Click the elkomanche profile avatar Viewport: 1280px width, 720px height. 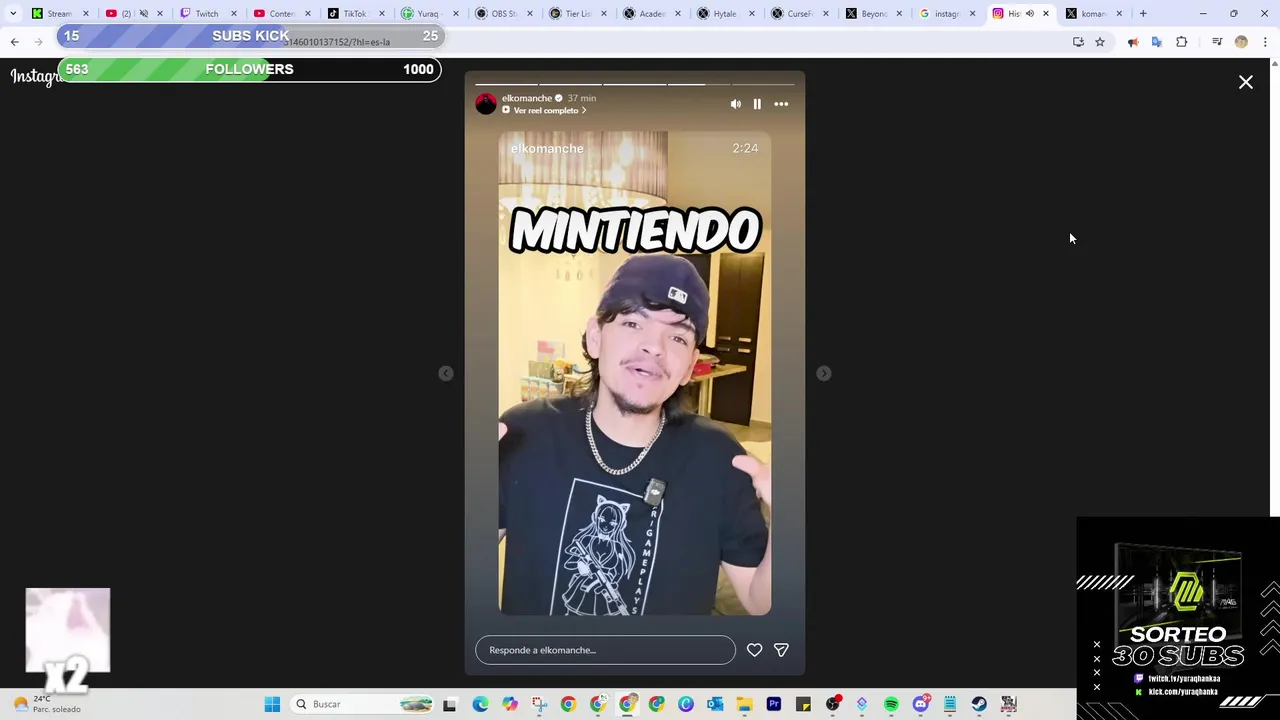486,104
